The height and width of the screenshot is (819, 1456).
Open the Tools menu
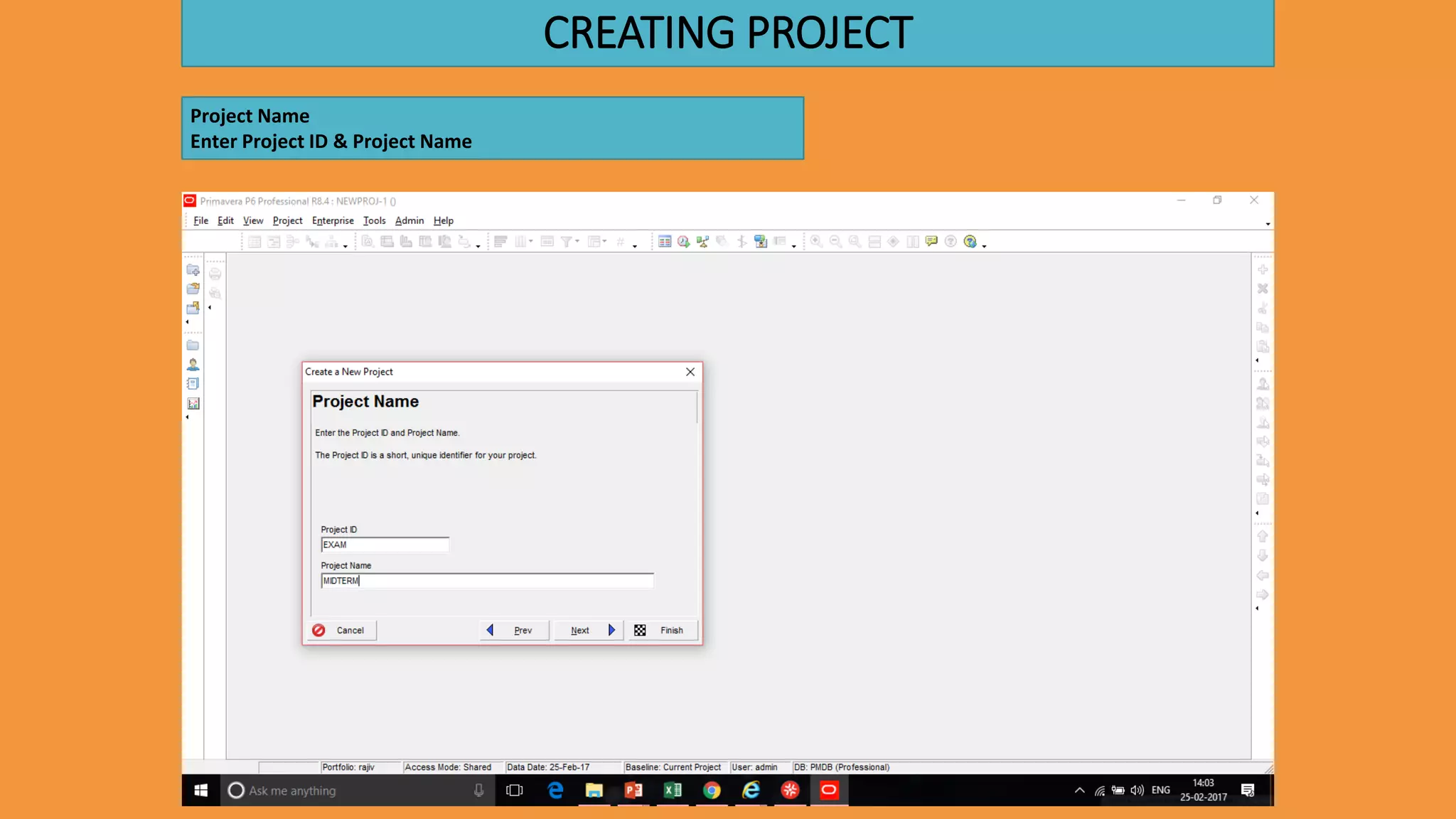[374, 220]
